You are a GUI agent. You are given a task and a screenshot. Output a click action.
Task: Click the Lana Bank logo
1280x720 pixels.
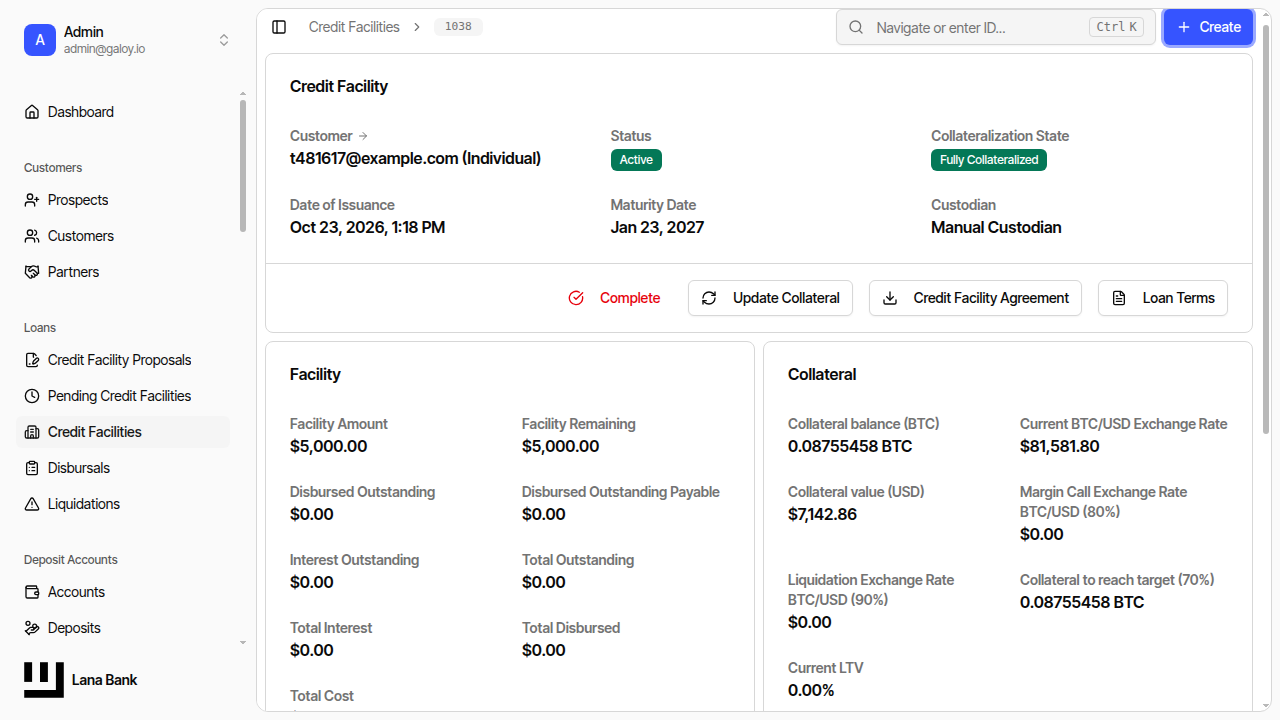(x=81, y=680)
